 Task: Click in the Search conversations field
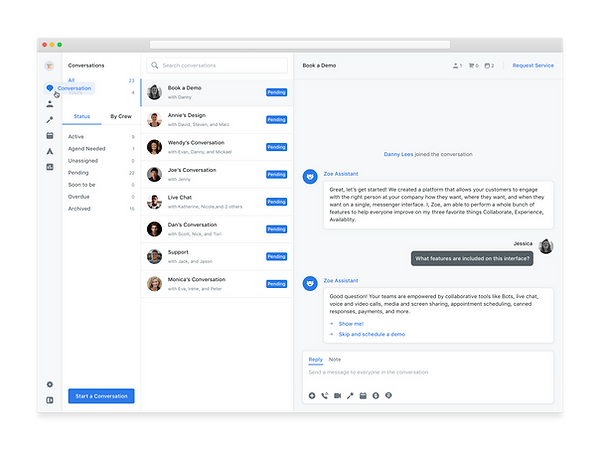[217, 65]
